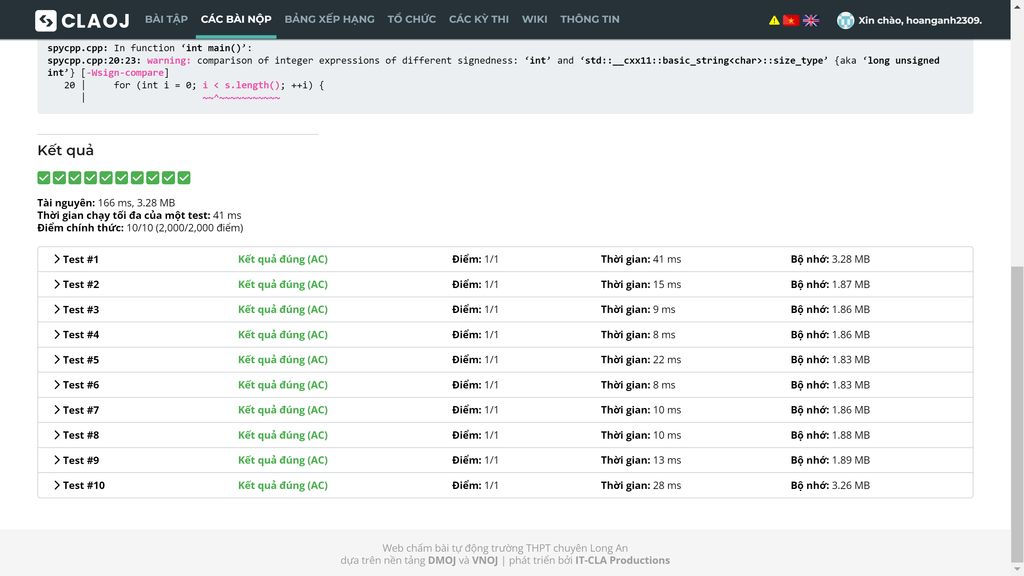The width and height of the screenshot is (1024, 576).
Task: Click the first green check result box
Action: point(44,178)
